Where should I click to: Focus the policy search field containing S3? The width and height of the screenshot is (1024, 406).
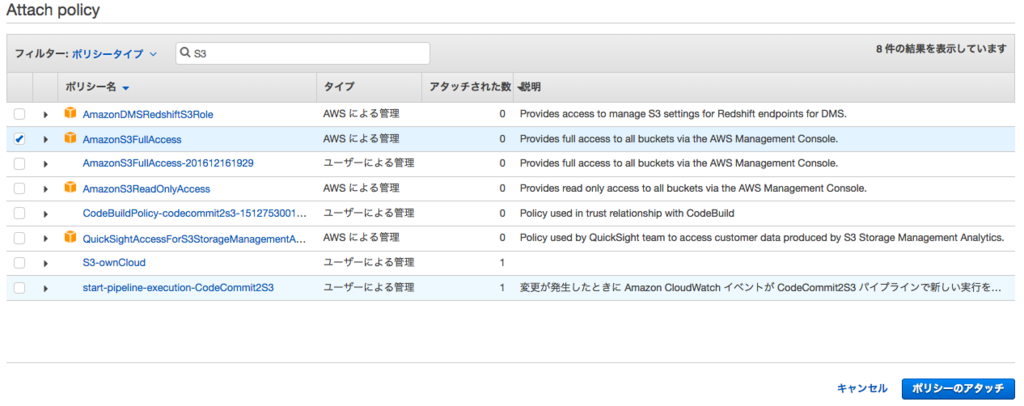point(302,54)
